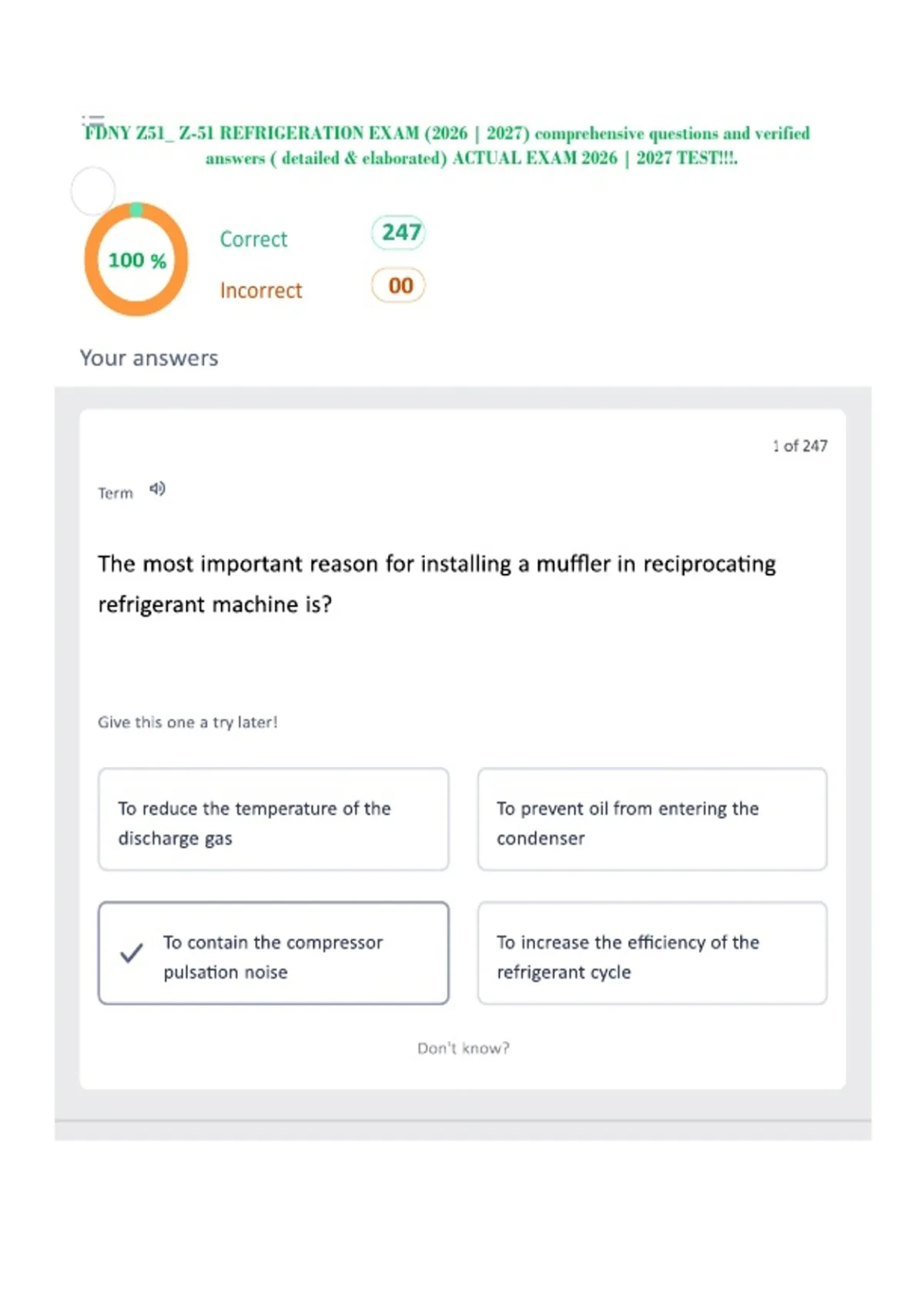Screen dimensions: 924x1309
Task: Play audio for the term
Action: click(157, 489)
